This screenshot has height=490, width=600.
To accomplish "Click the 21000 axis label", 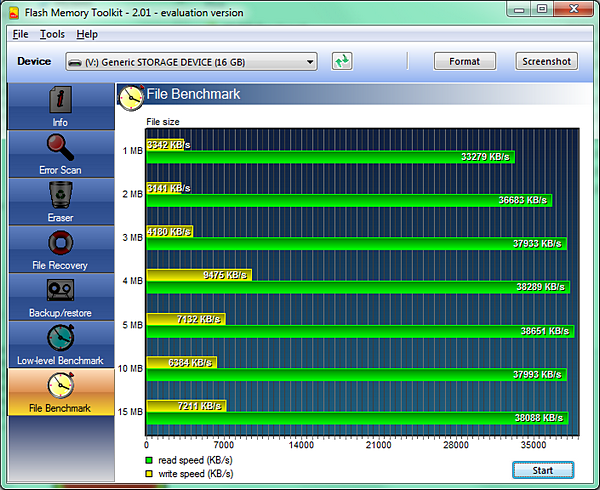I will tap(378, 445).
